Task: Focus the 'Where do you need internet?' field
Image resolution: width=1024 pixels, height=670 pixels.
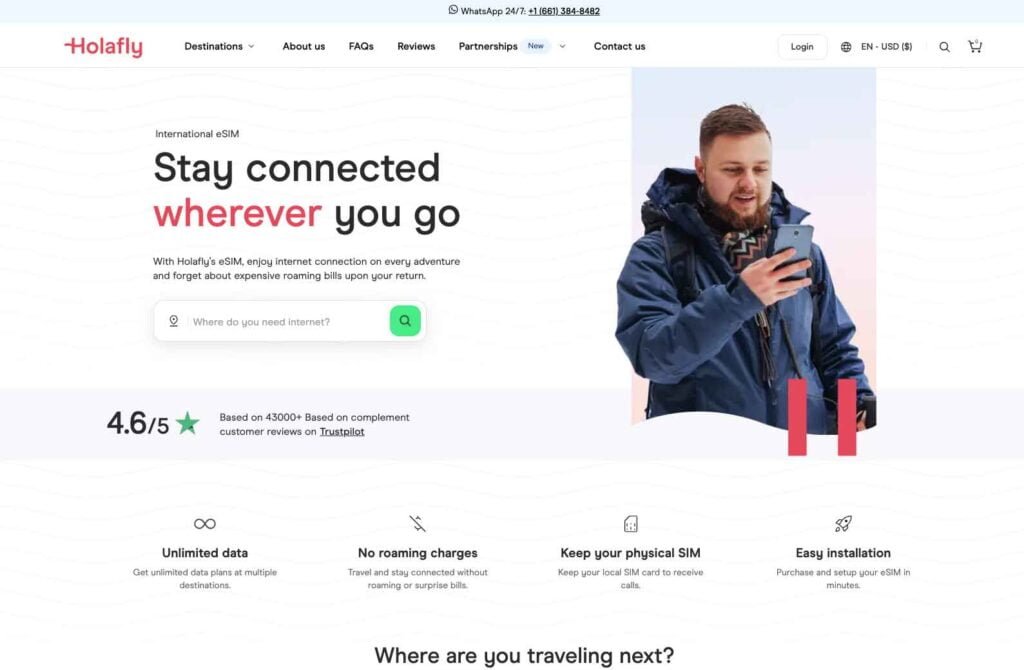Action: click(x=287, y=321)
